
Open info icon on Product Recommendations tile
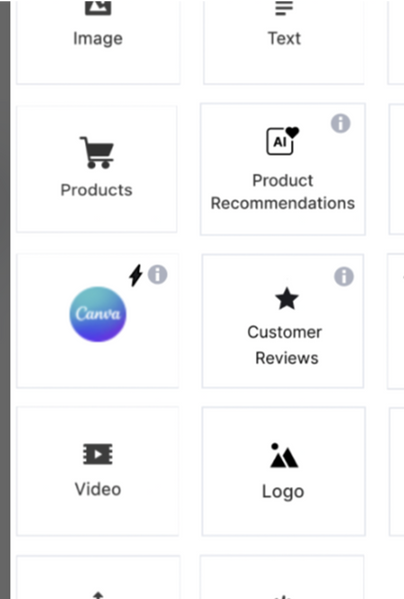click(341, 123)
